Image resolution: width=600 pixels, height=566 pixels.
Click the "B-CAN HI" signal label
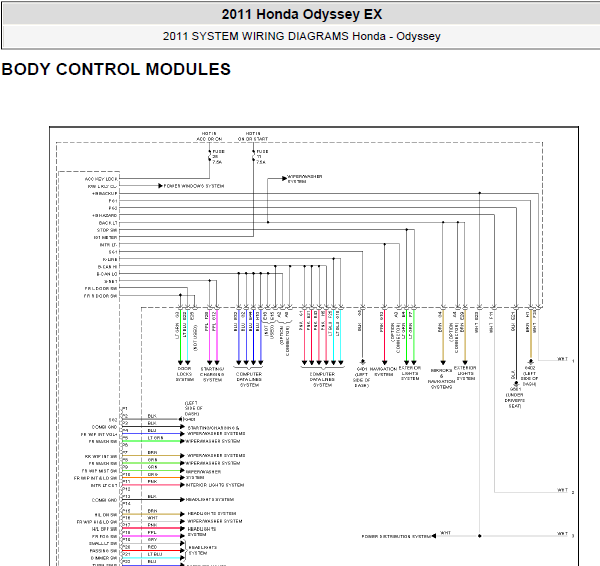[x=108, y=267]
